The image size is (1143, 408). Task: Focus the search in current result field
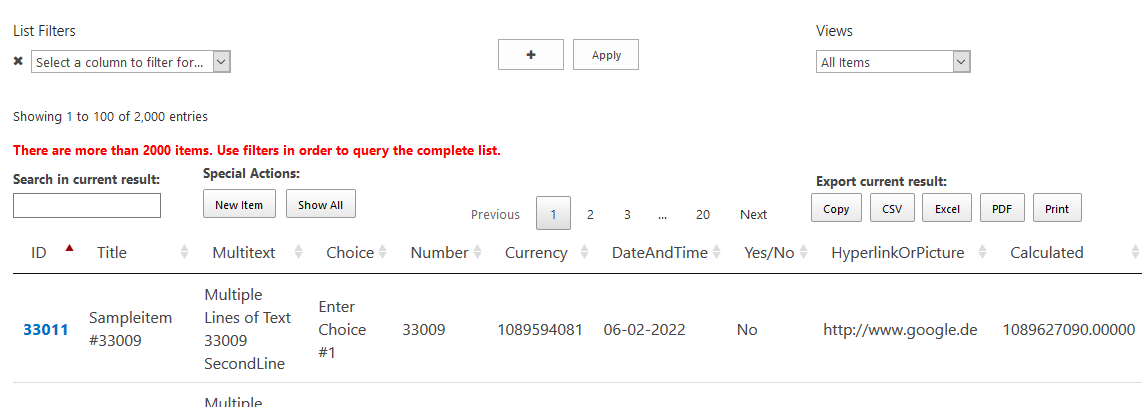(x=87, y=206)
